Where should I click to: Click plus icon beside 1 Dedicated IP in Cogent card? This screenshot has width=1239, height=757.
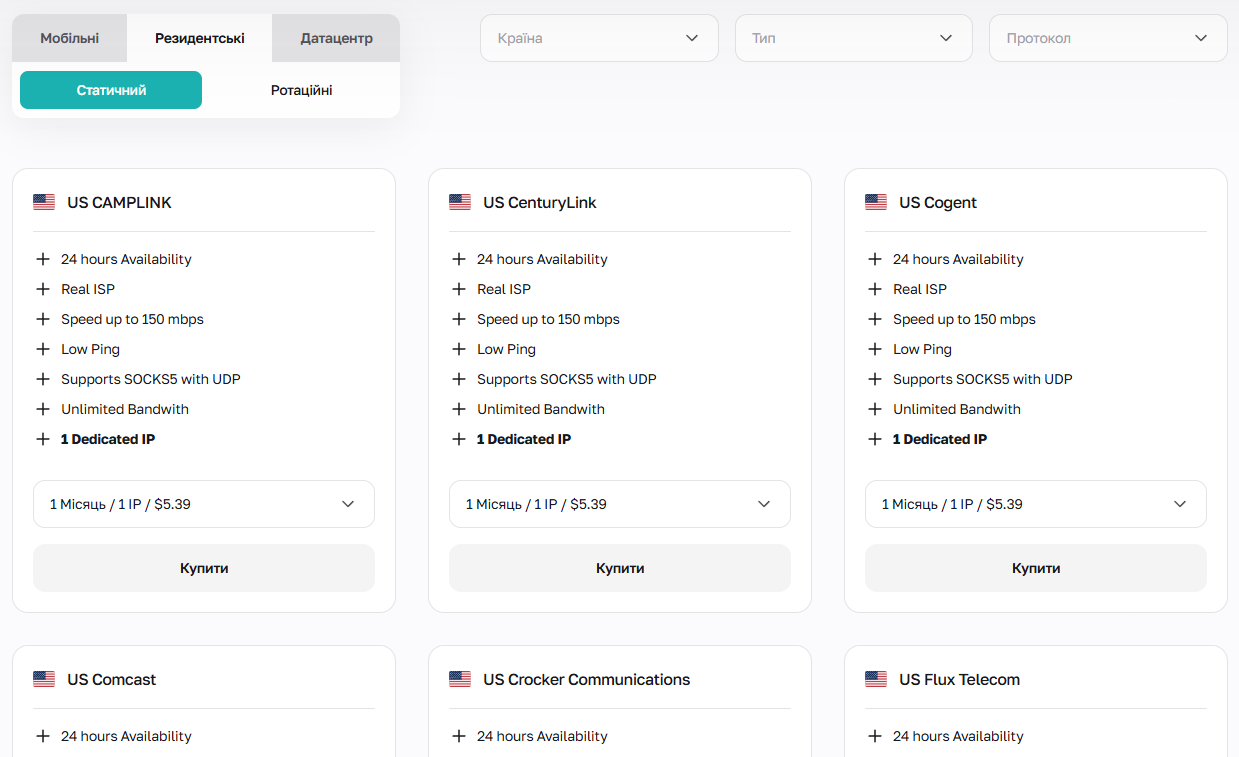[x=874, y=439]
